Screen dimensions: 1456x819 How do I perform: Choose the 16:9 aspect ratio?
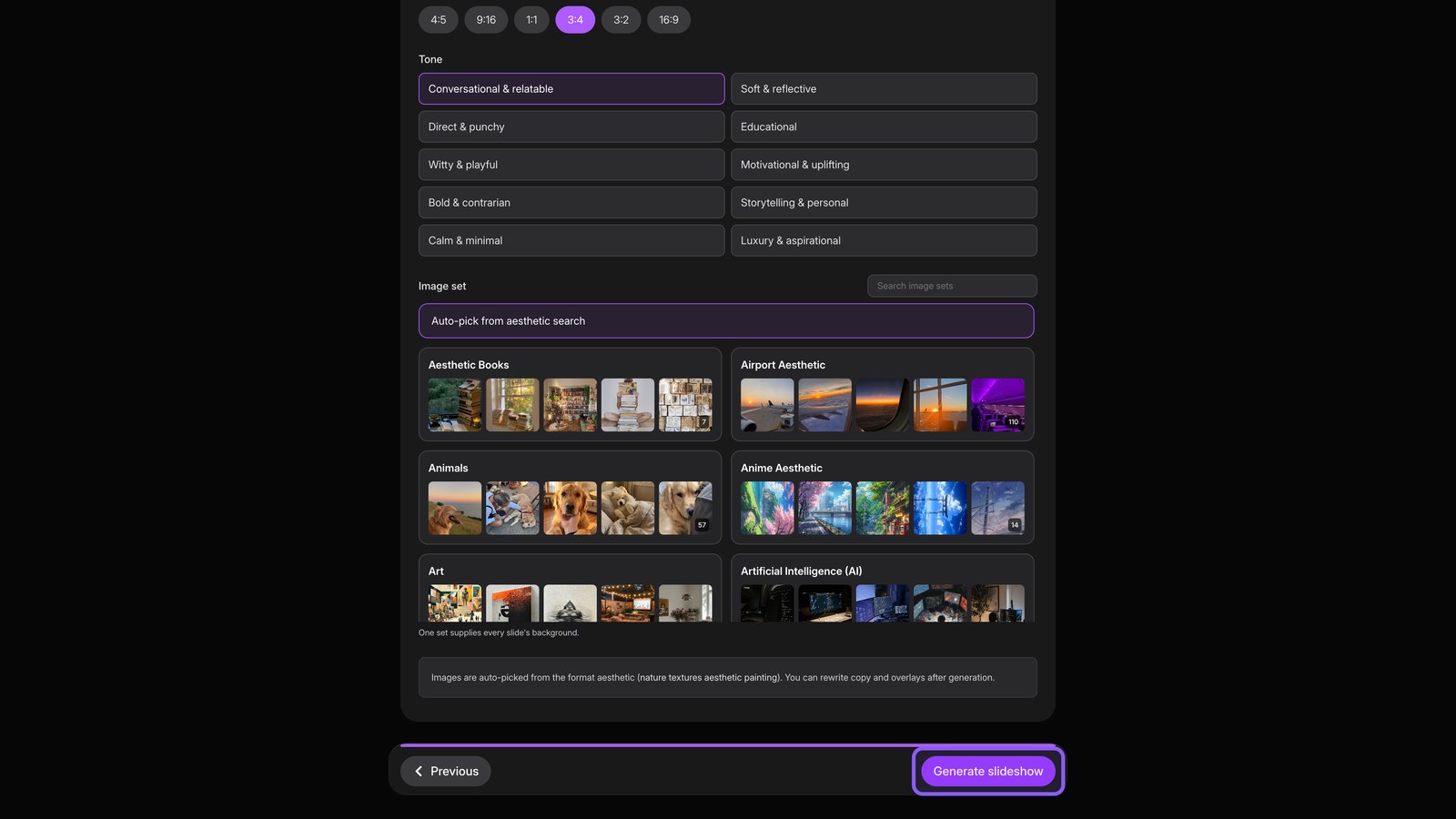click(x=669, y=20)
